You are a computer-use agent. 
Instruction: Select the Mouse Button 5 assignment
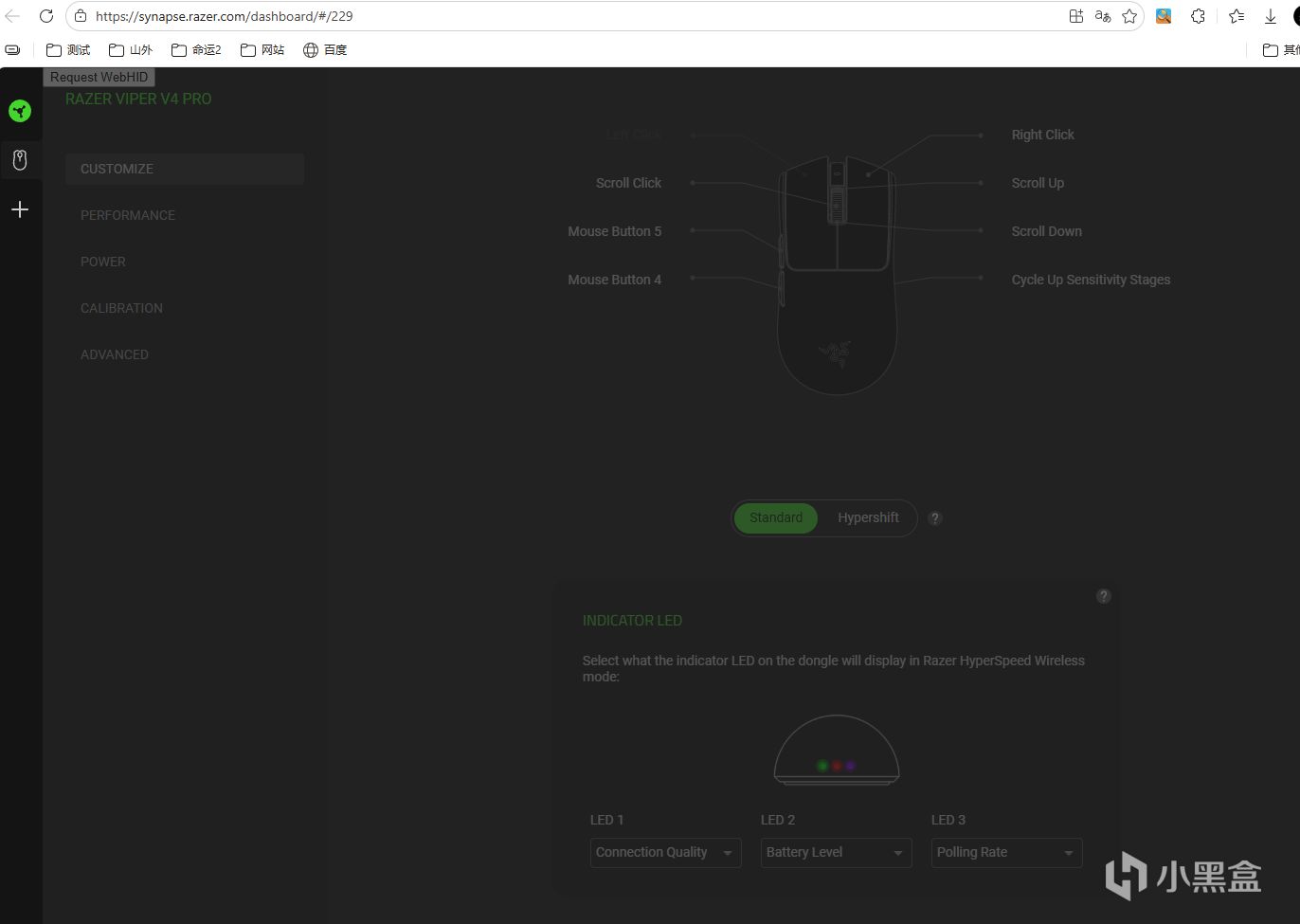point(614,231)
